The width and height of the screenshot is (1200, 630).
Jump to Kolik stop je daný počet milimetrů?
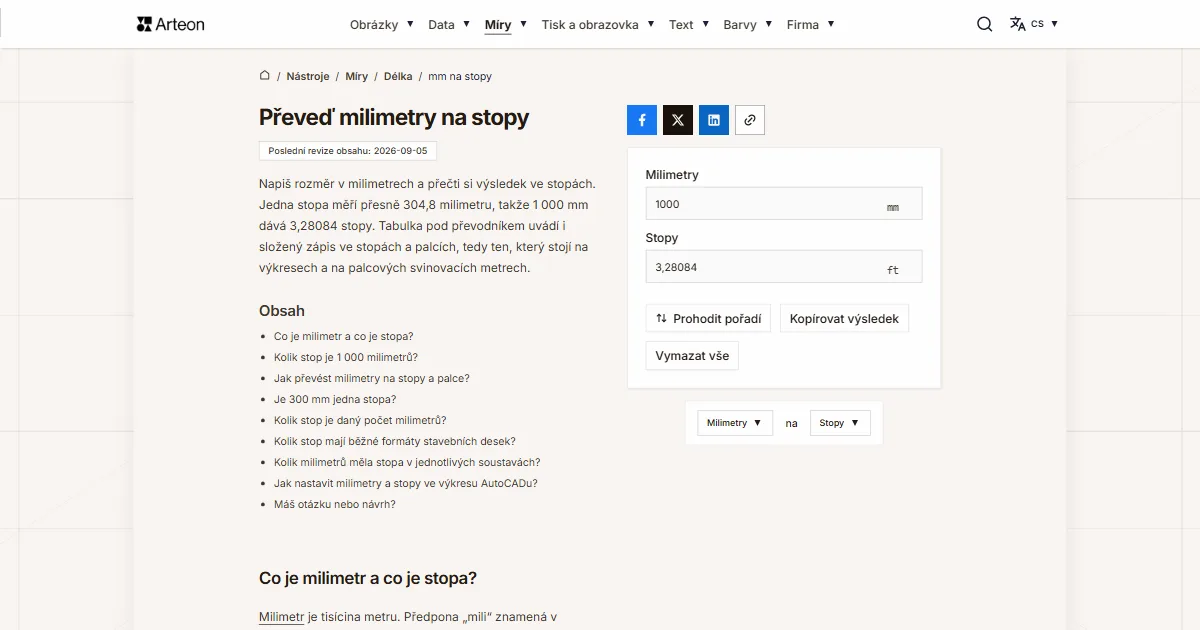(360, 420)
